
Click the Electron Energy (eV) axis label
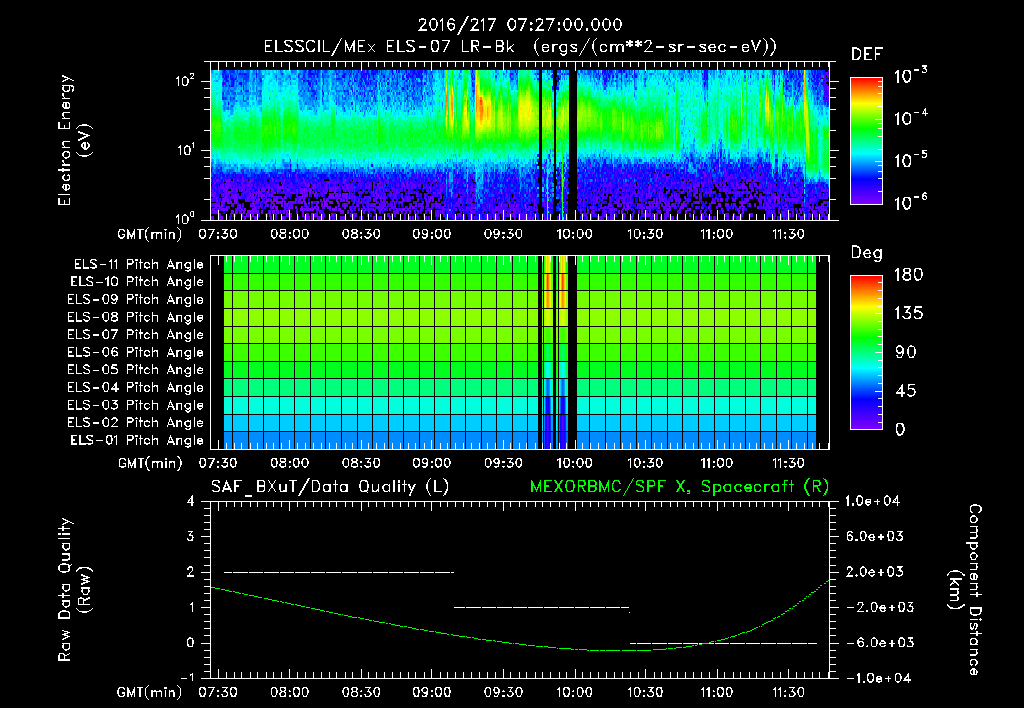point(74,140)
